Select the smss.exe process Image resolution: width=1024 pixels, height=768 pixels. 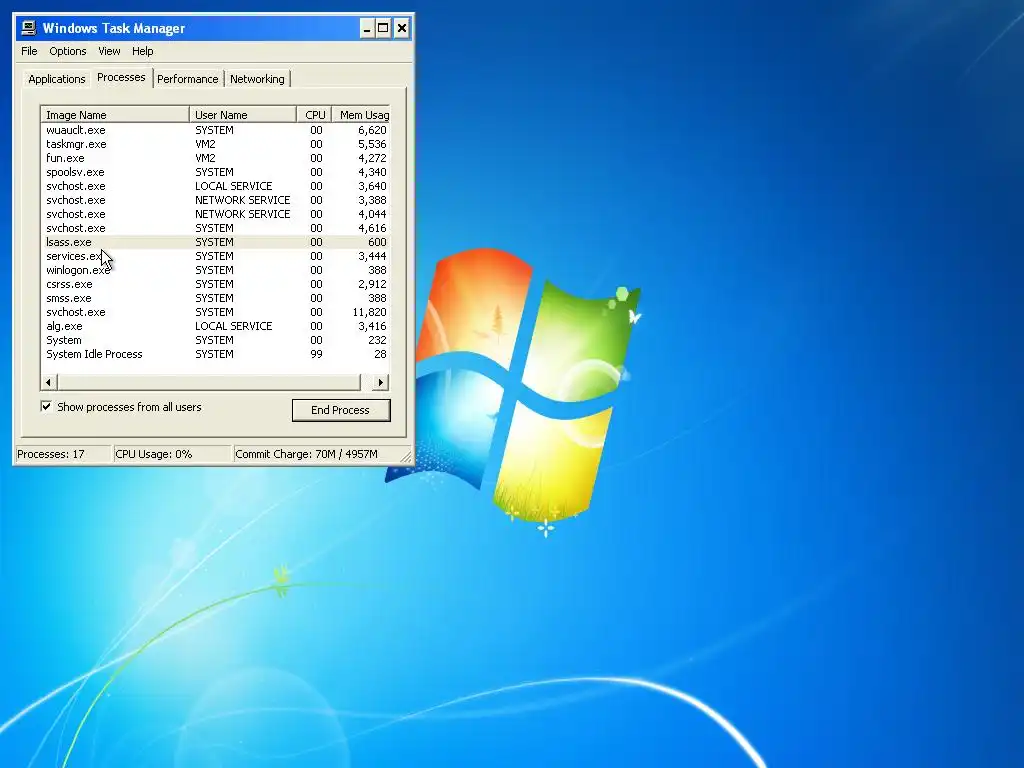tap(216, 298)
